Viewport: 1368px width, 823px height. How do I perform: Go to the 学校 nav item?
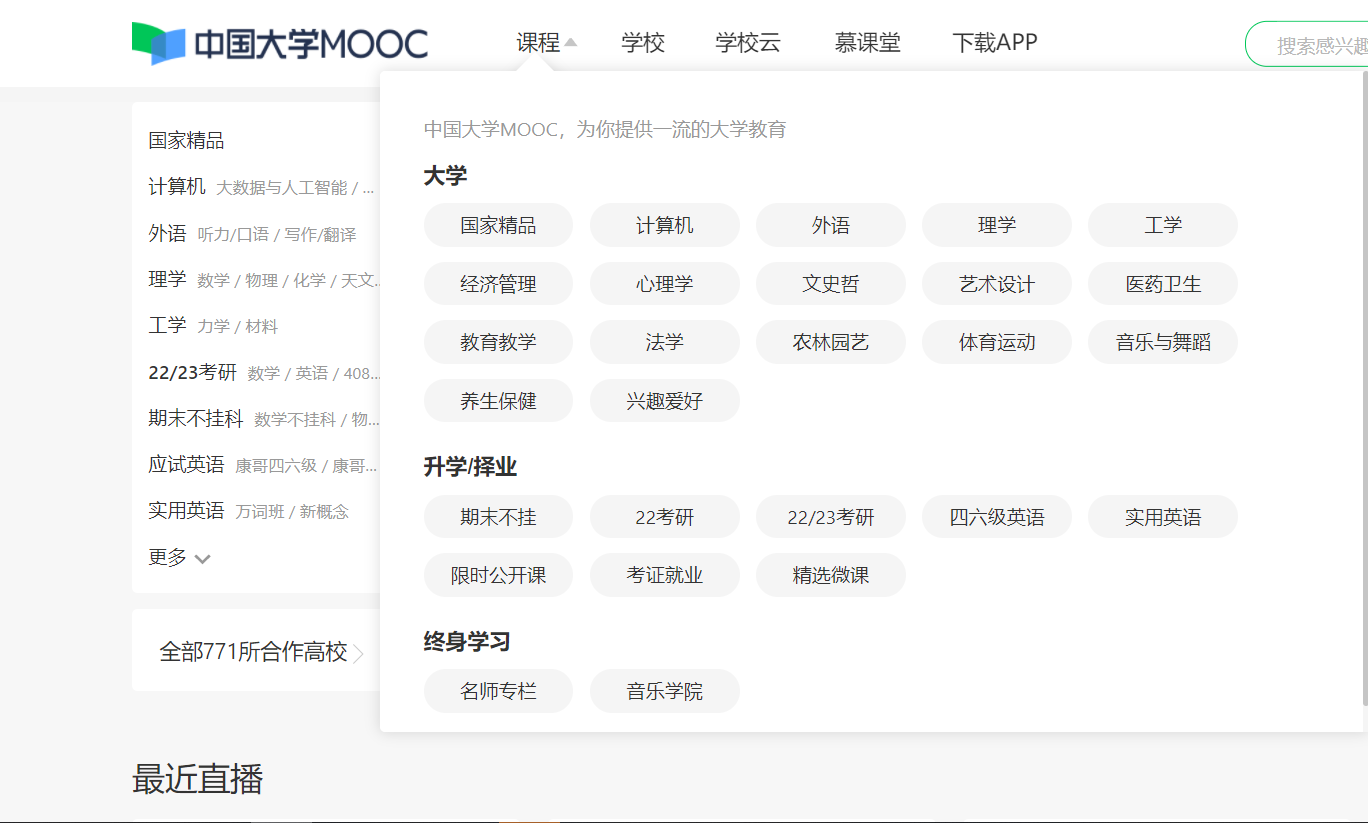point(643,43)
